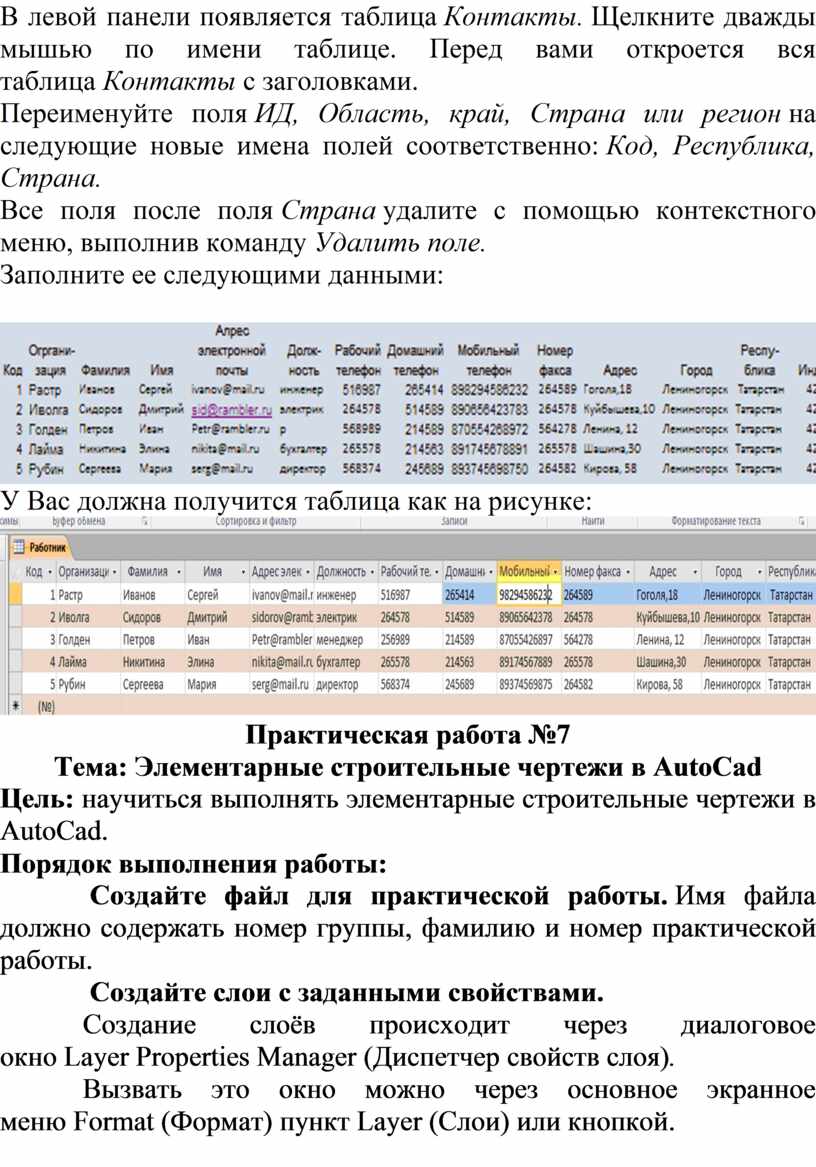Click work phone 568989 in upper table
Image resolution: width=816 pixels, height=1167 pixels.
pyautogui.click(x=362, y=429)
